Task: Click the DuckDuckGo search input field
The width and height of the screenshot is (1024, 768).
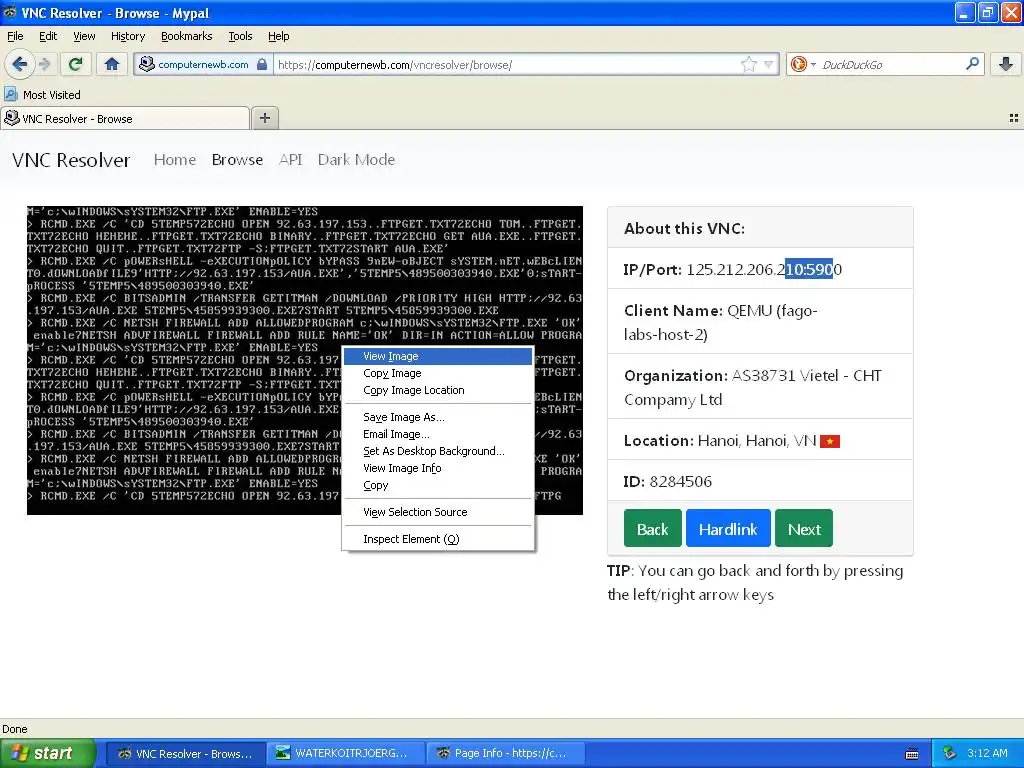Action: point(890,65)
